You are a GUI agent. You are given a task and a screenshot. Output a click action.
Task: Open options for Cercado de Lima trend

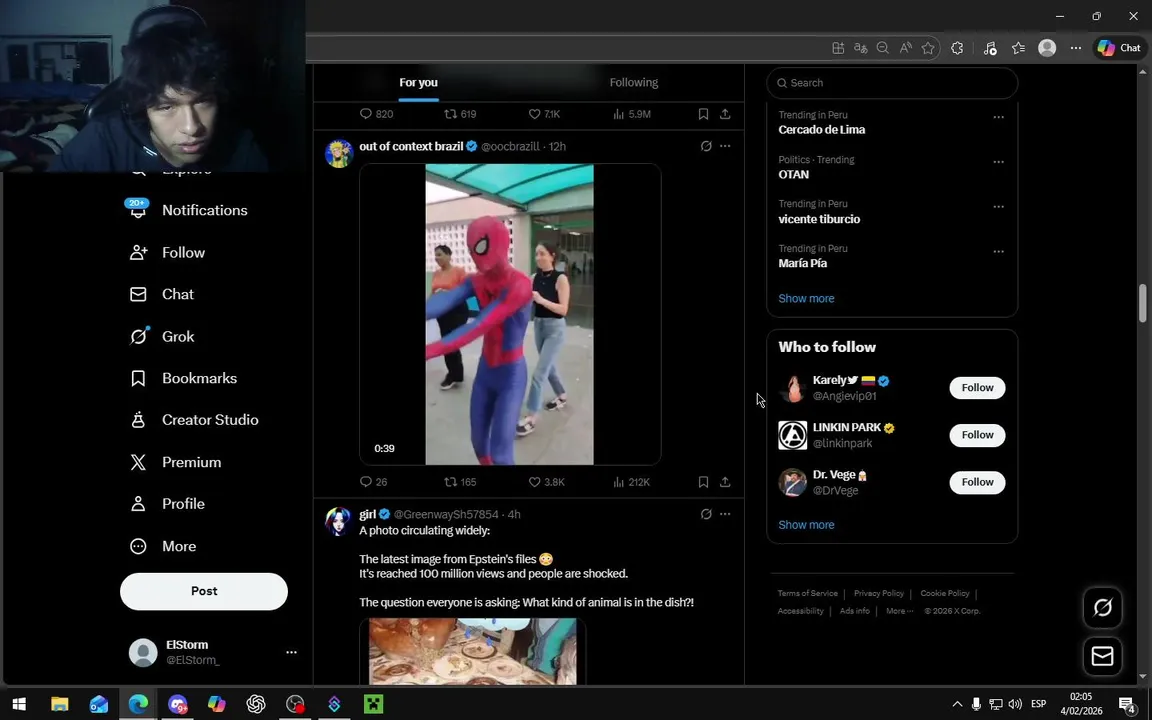pos(998,117)
